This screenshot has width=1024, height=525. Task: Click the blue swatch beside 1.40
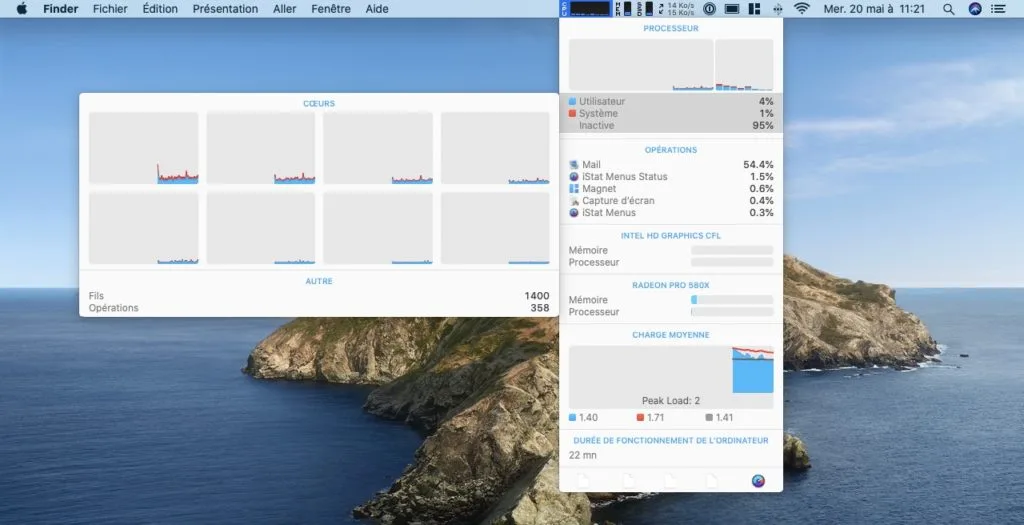[572, 417]
